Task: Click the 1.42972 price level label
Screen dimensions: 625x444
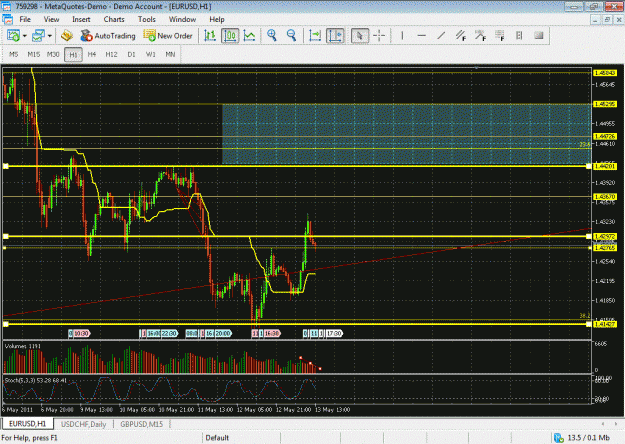Action: click(x=605, y=237)
